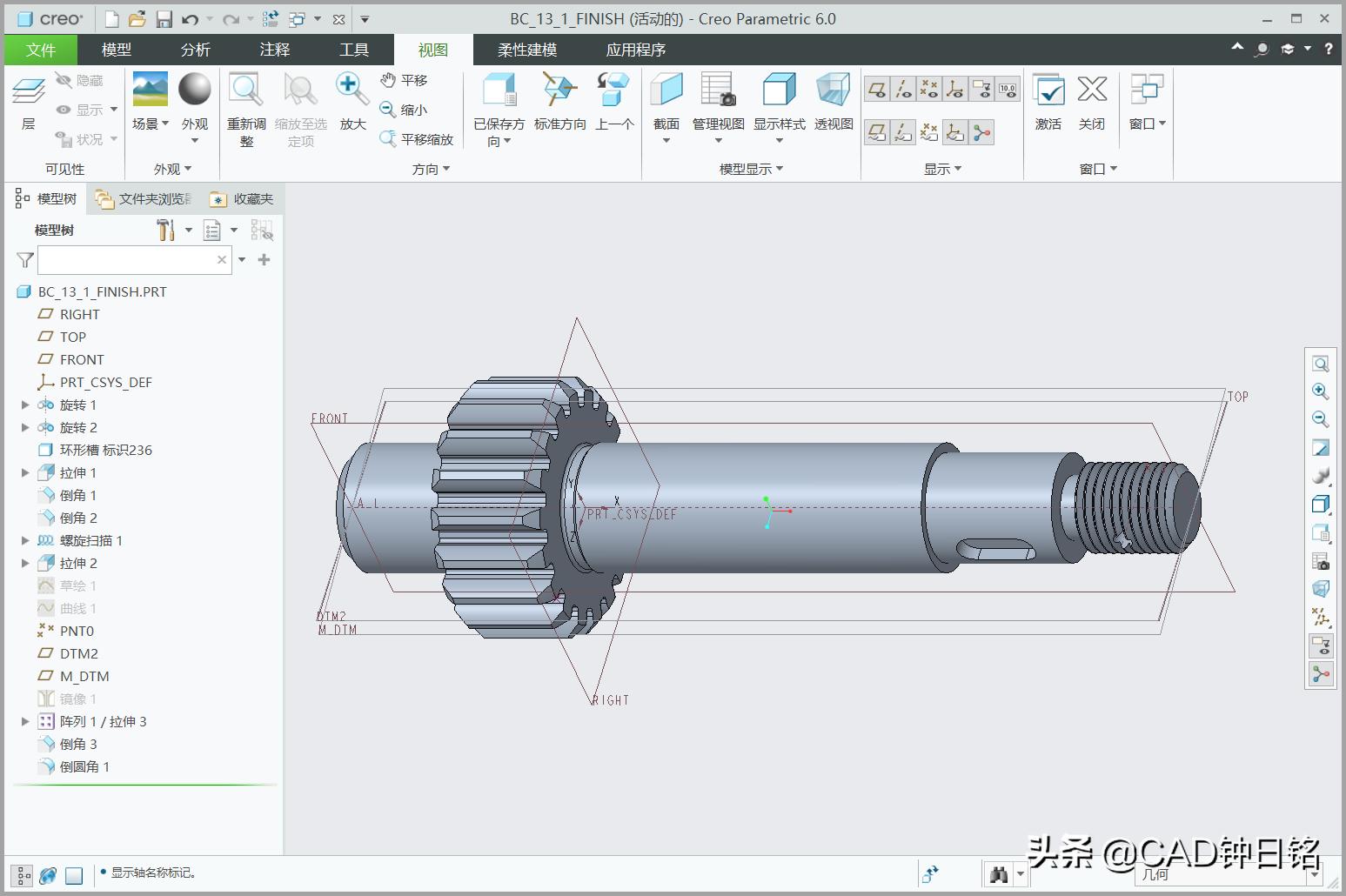The width and height of the screenshot is (1346, 896).
Task: Click the Zoom In magnifier on right sidebar
Action: [x=1321, y=391]
